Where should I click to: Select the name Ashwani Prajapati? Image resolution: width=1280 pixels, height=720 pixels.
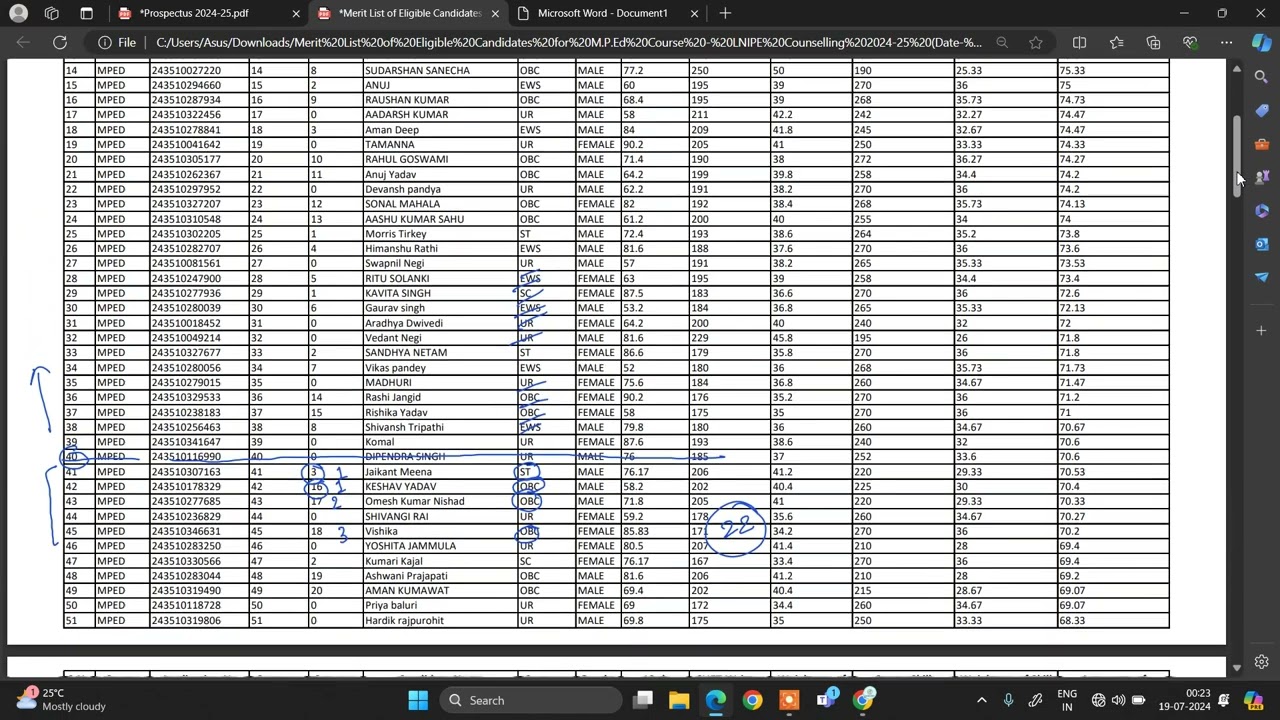pyautogui.click(x=405, y=576)
